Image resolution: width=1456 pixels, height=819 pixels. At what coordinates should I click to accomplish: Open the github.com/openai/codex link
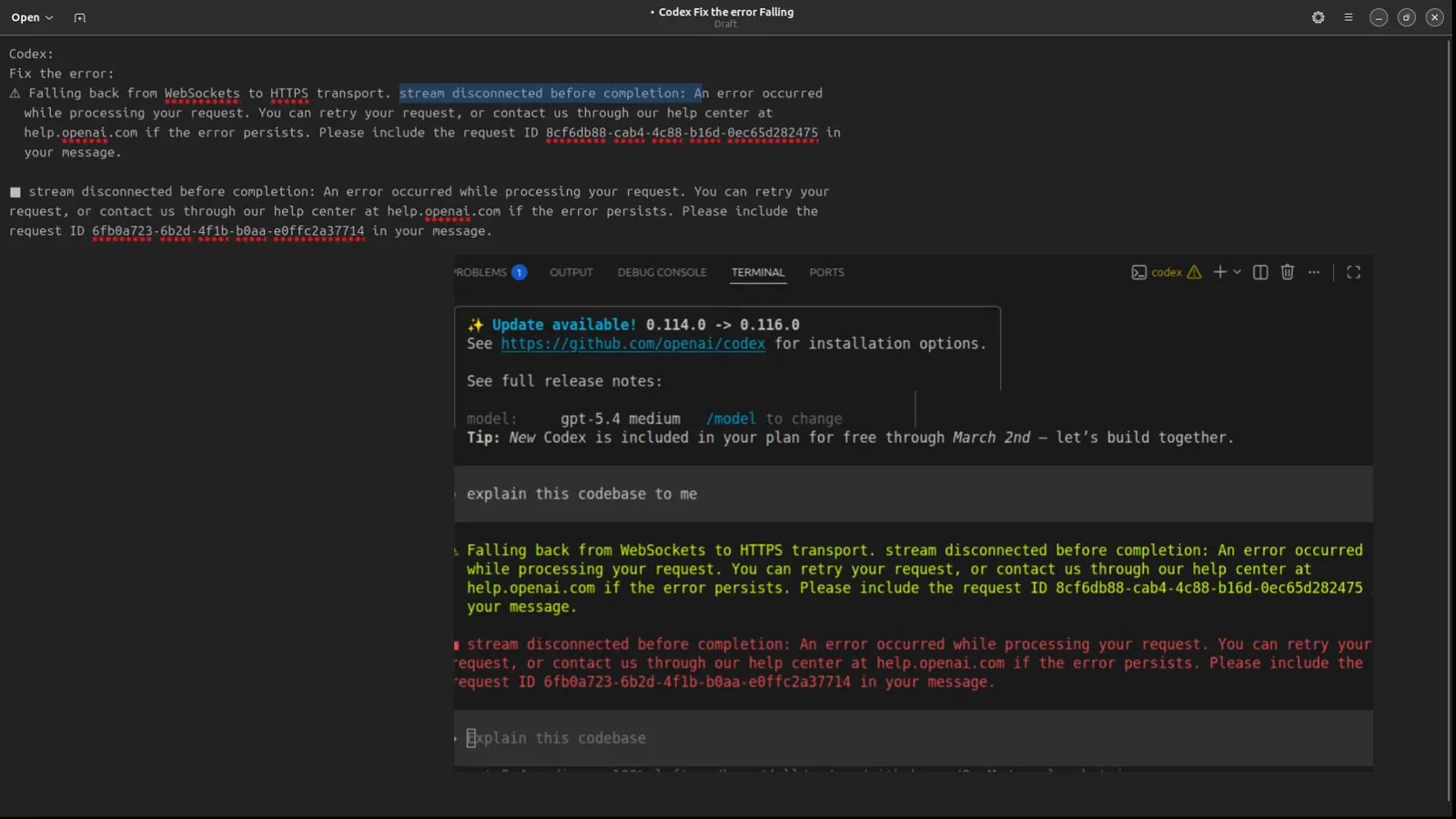(632, 344)
